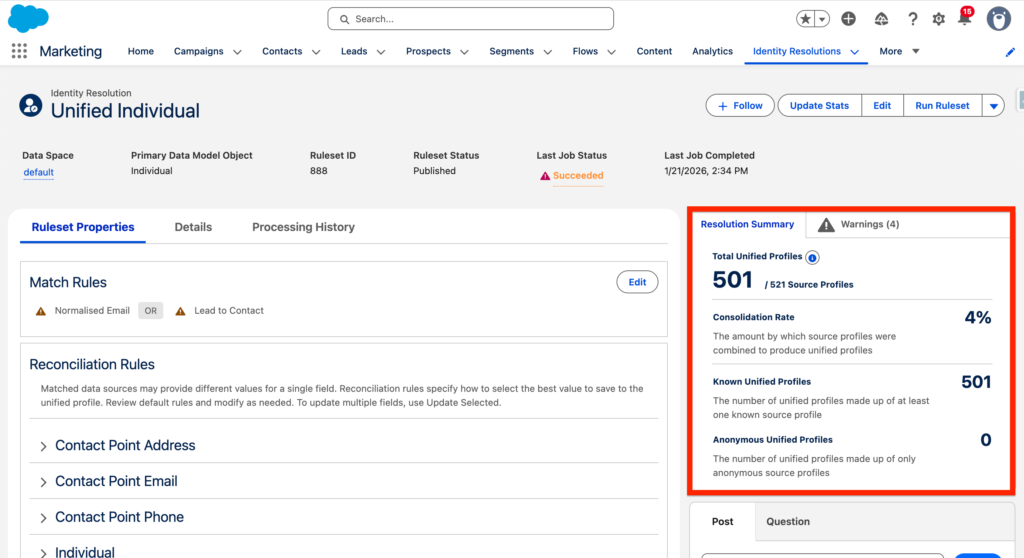
Task: Open the default Data Space link
Action: click(38, 172)
